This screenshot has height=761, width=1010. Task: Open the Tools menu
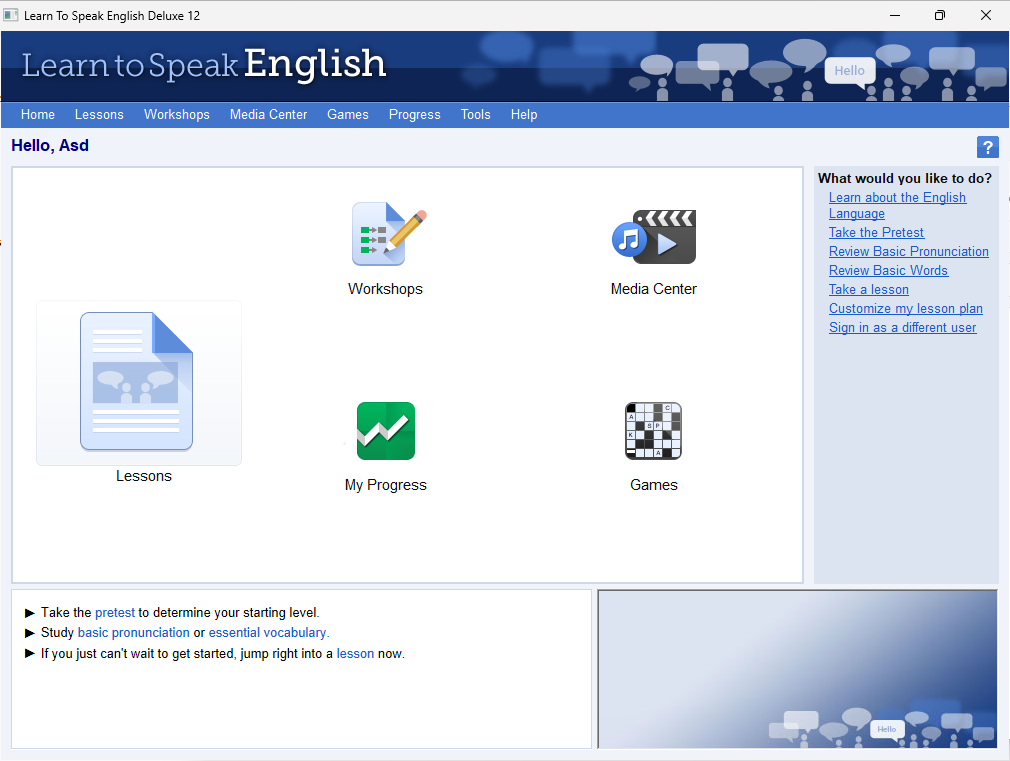click(475, 115)
